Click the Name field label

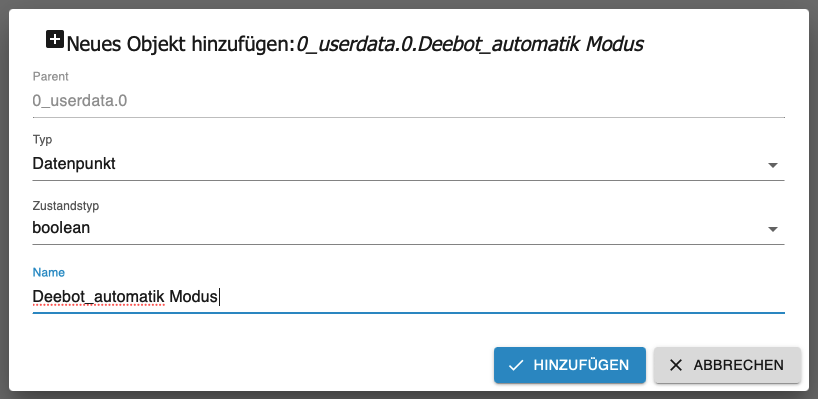point(49,272)
